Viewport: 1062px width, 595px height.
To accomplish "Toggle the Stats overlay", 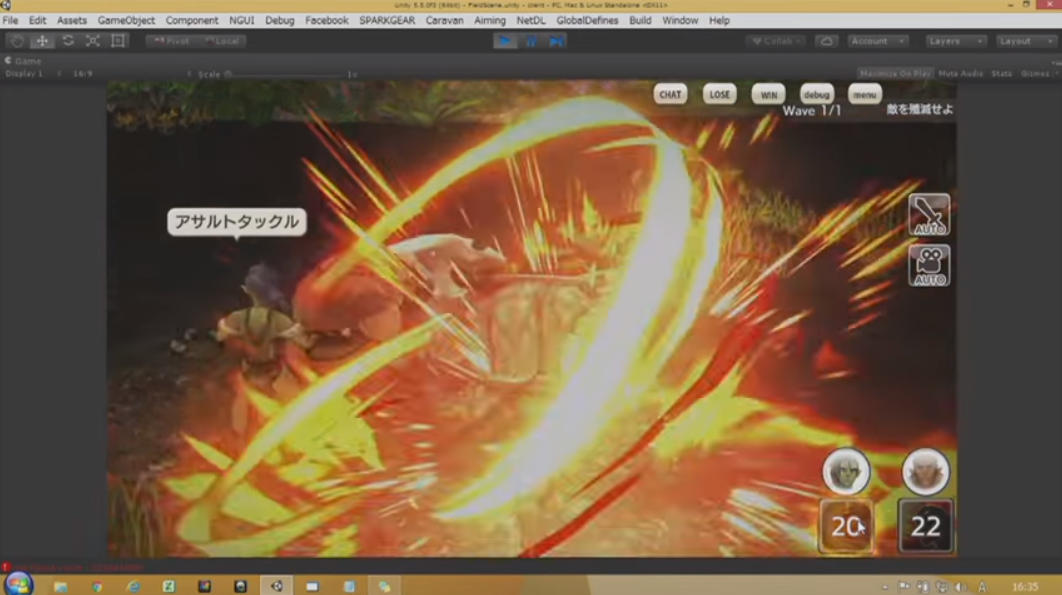I will click(x=1001, y=74).
